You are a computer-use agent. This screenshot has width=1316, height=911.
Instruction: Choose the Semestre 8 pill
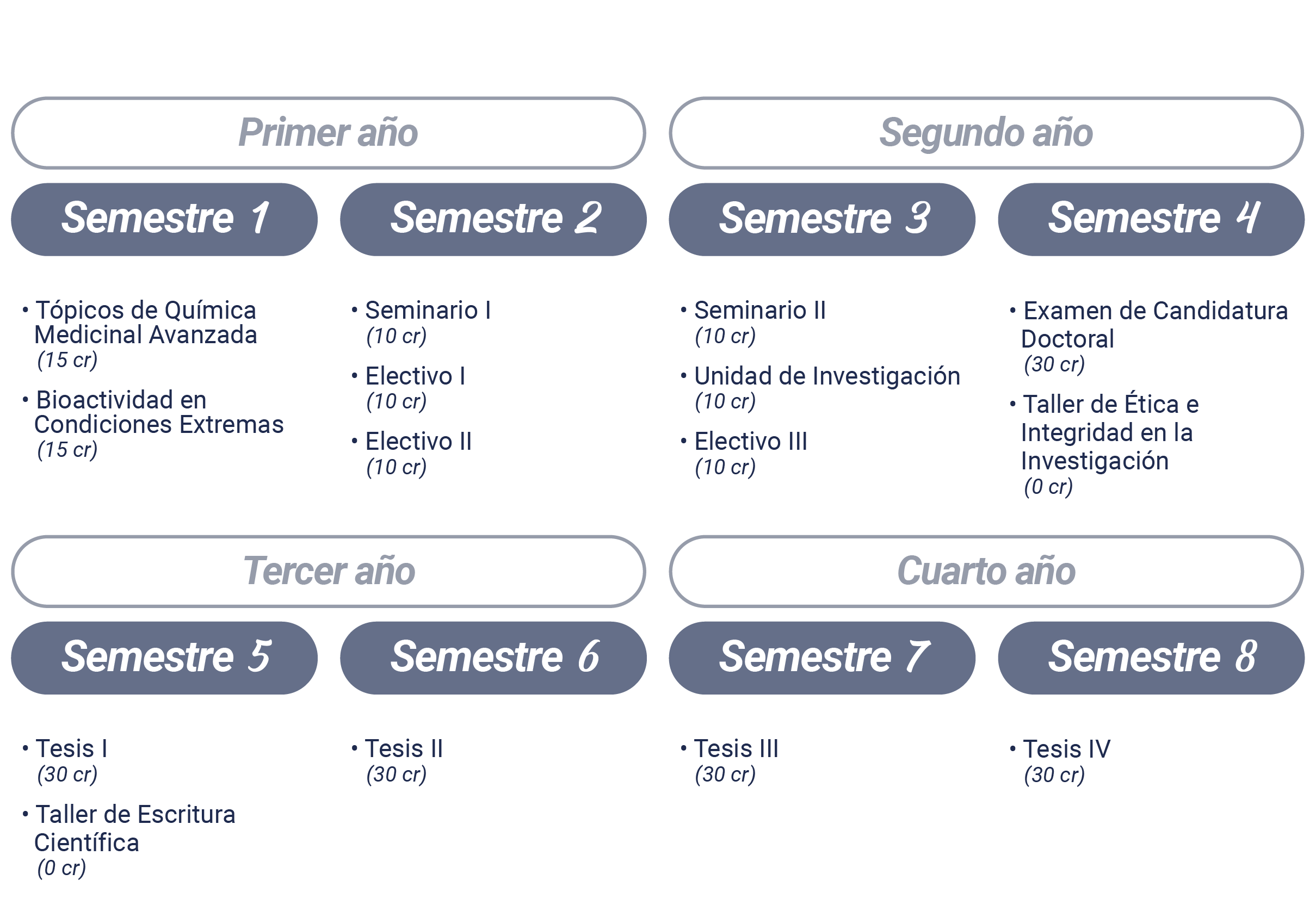[x=1151, y=658]
